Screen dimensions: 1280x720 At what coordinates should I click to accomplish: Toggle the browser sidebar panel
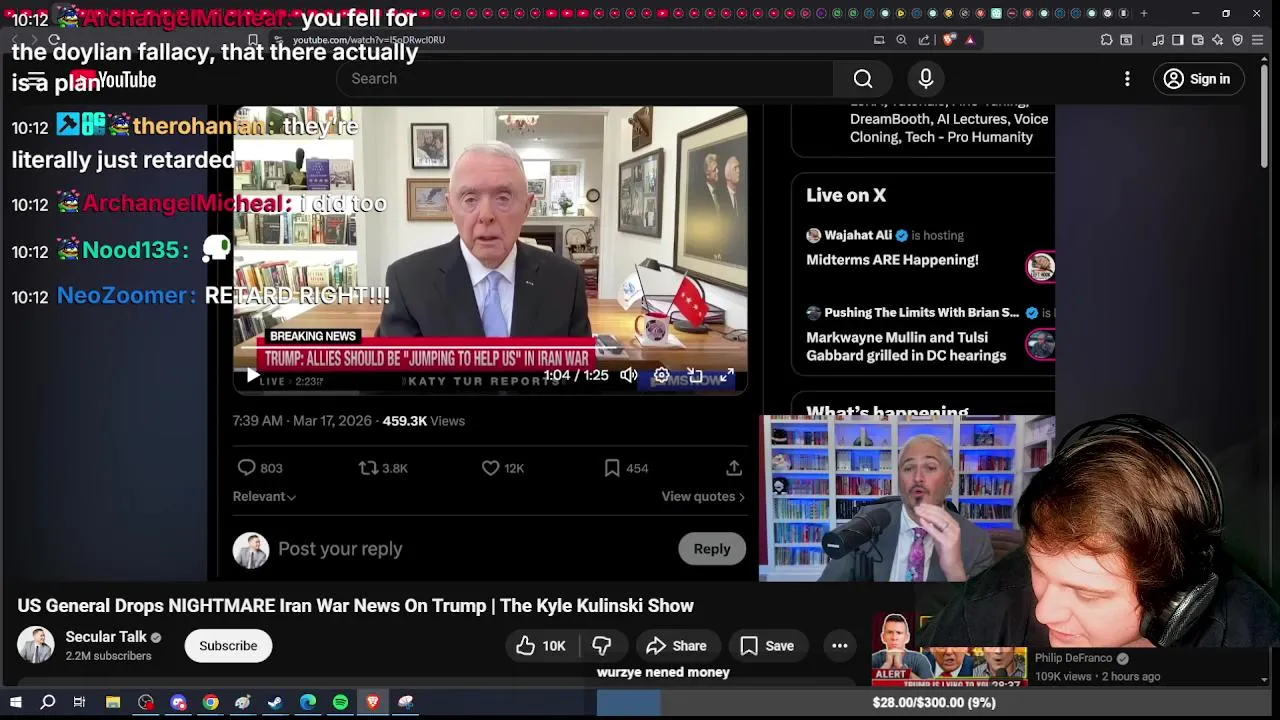1177,40
